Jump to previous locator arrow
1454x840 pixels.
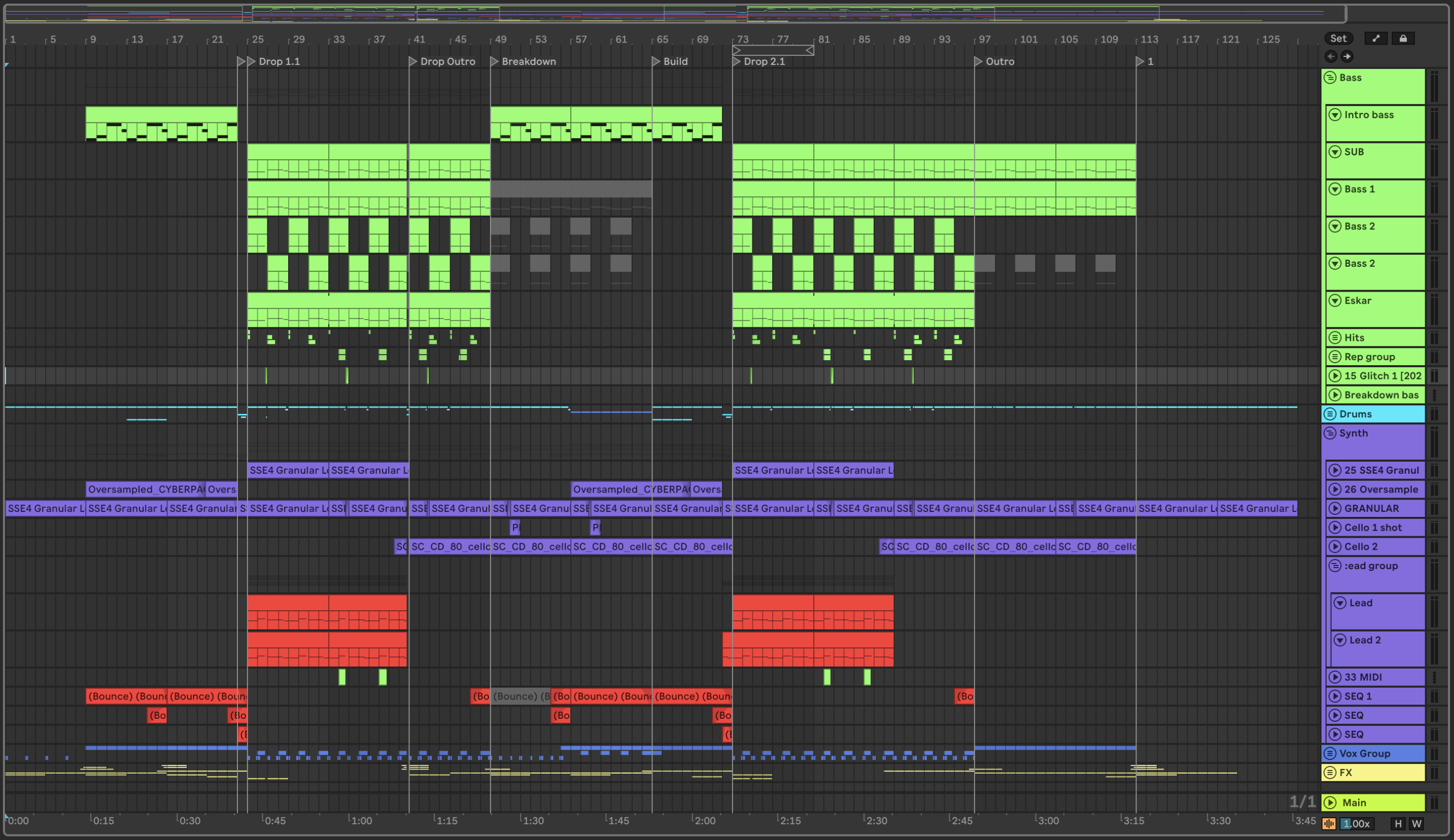click(1331, 56)
